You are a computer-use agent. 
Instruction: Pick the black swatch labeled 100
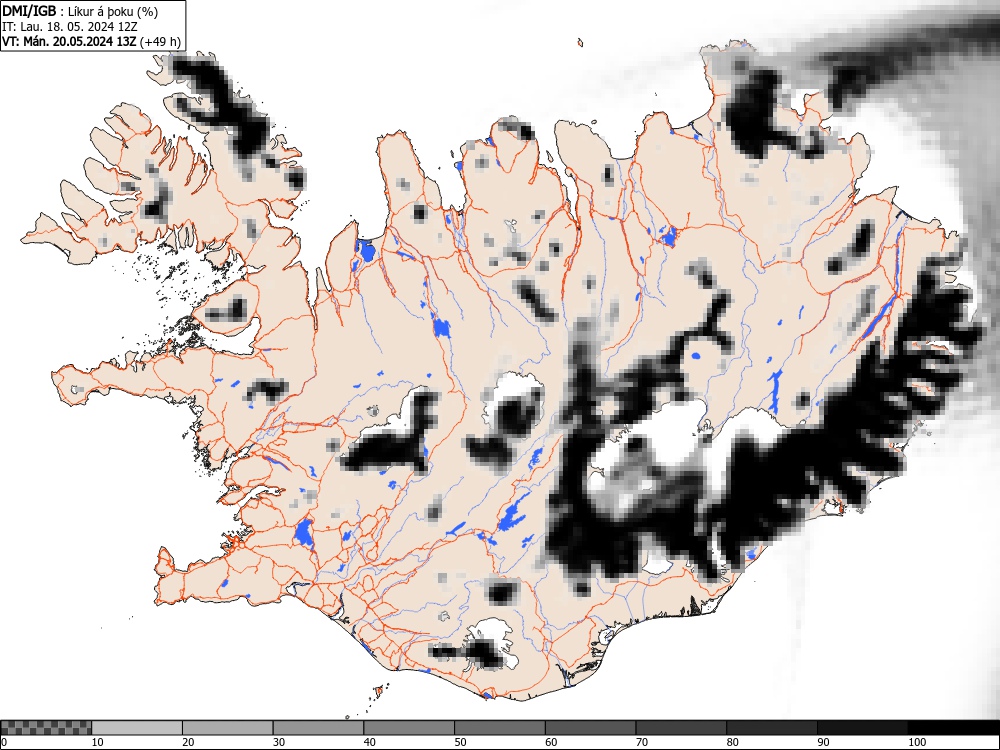(x=953, y=728)
